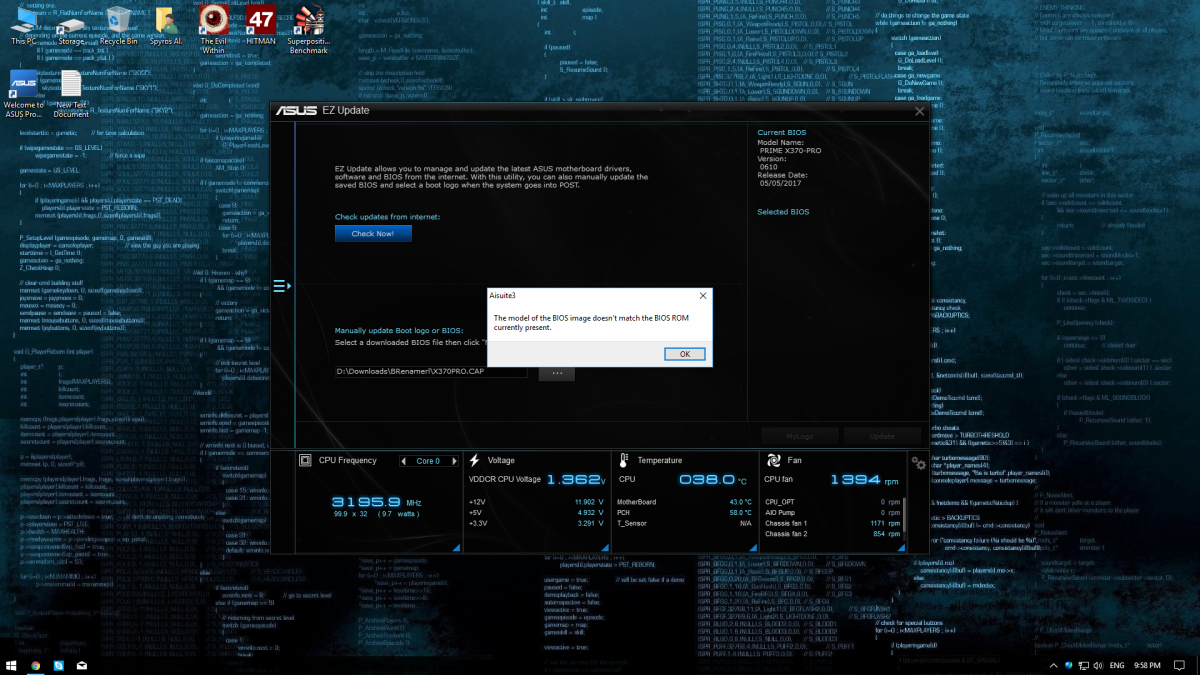Open the Recycle Bin icon
This screenshot has width=1200, height=675.
click(x=119, y=25)
